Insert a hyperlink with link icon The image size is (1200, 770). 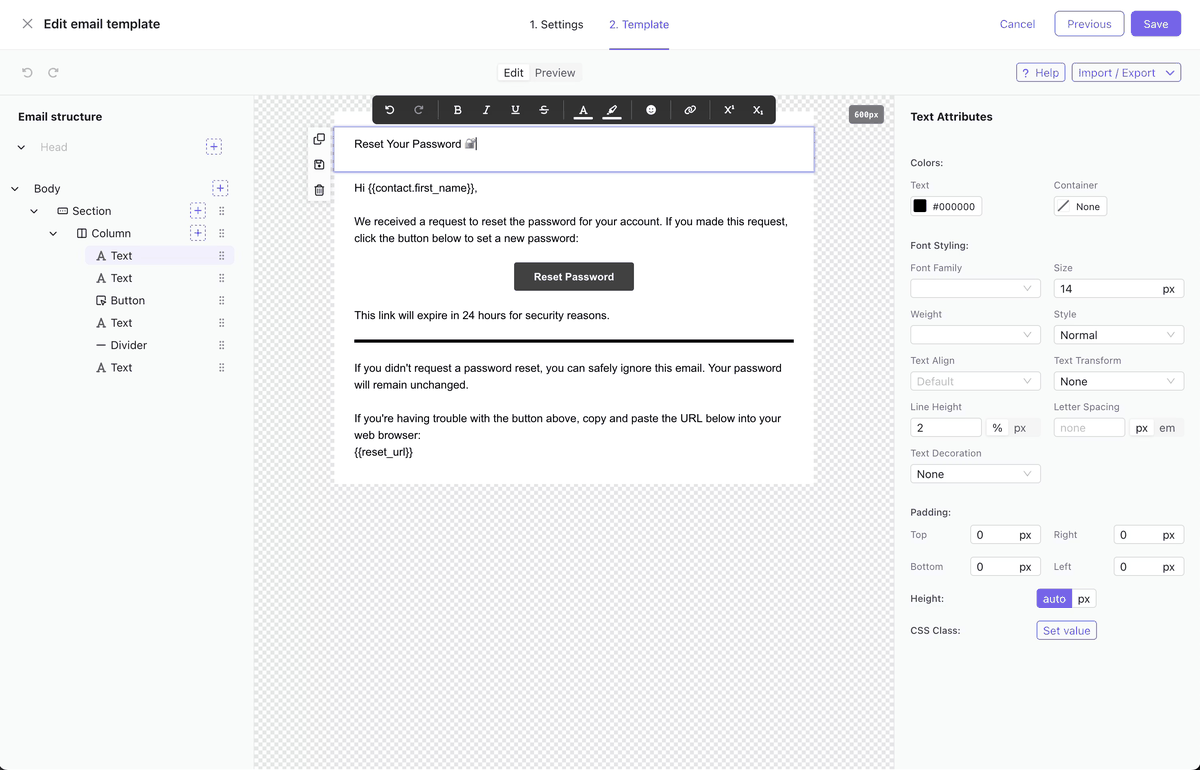(690, 110)
